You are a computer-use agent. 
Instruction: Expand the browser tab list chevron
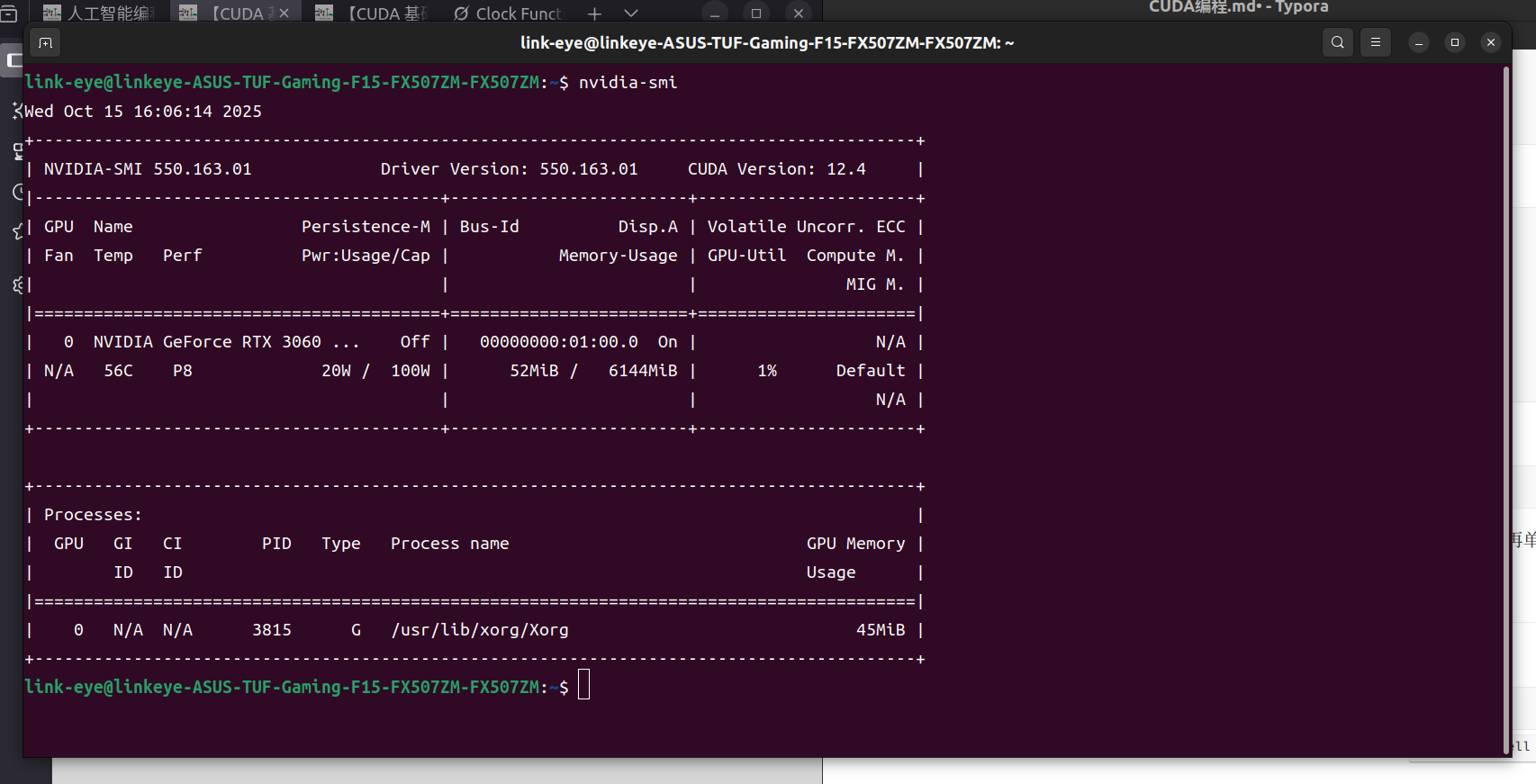point(631,14)
